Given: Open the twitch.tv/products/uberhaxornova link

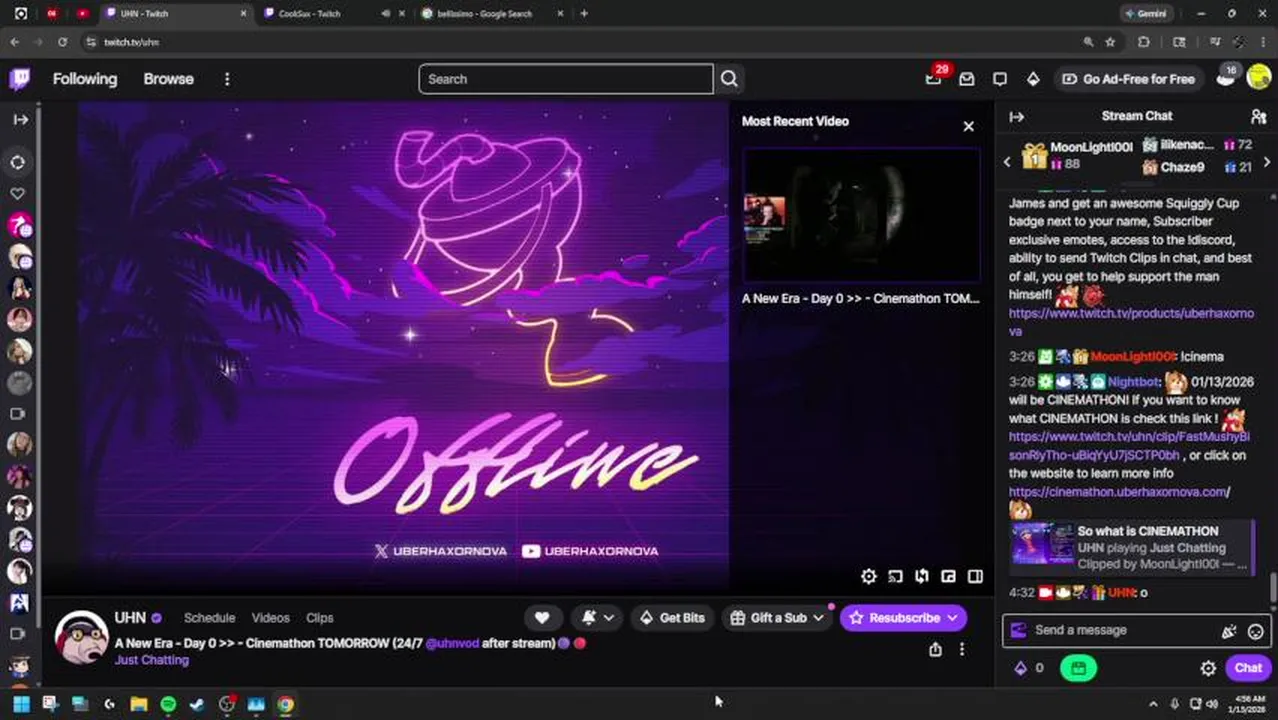Looking at the screenshot, I should click(1131, 322).
